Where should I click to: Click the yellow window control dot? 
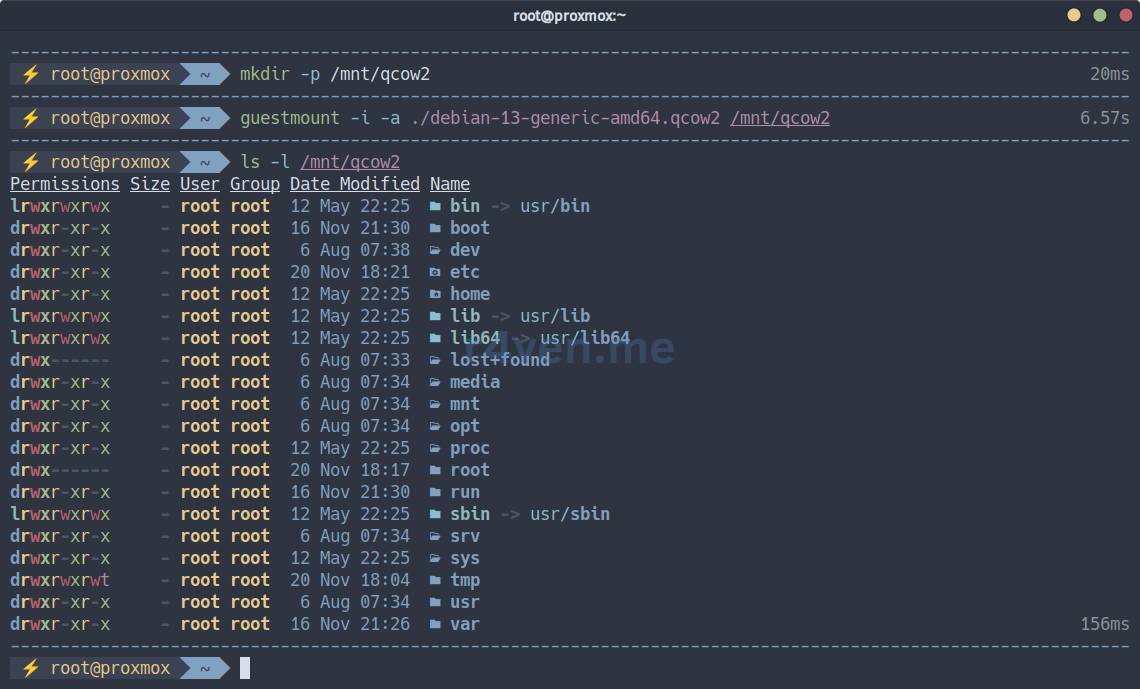tap(1074, 15)
